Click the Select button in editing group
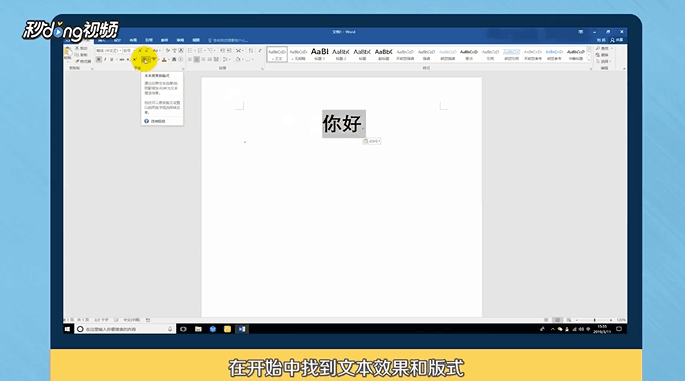Viewport: 685px width, 381px height. [x=603, y=61]
